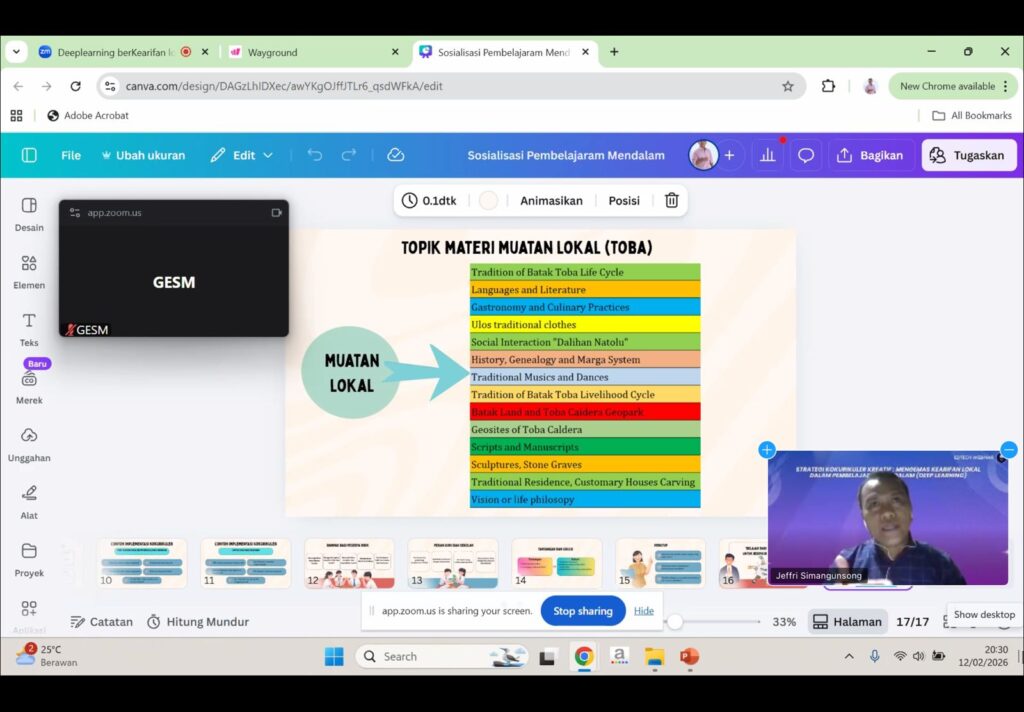This screenshot has width=1024, height=712.
Task: Open the 0.1dtk page duration setting
Action: point(429,200)
